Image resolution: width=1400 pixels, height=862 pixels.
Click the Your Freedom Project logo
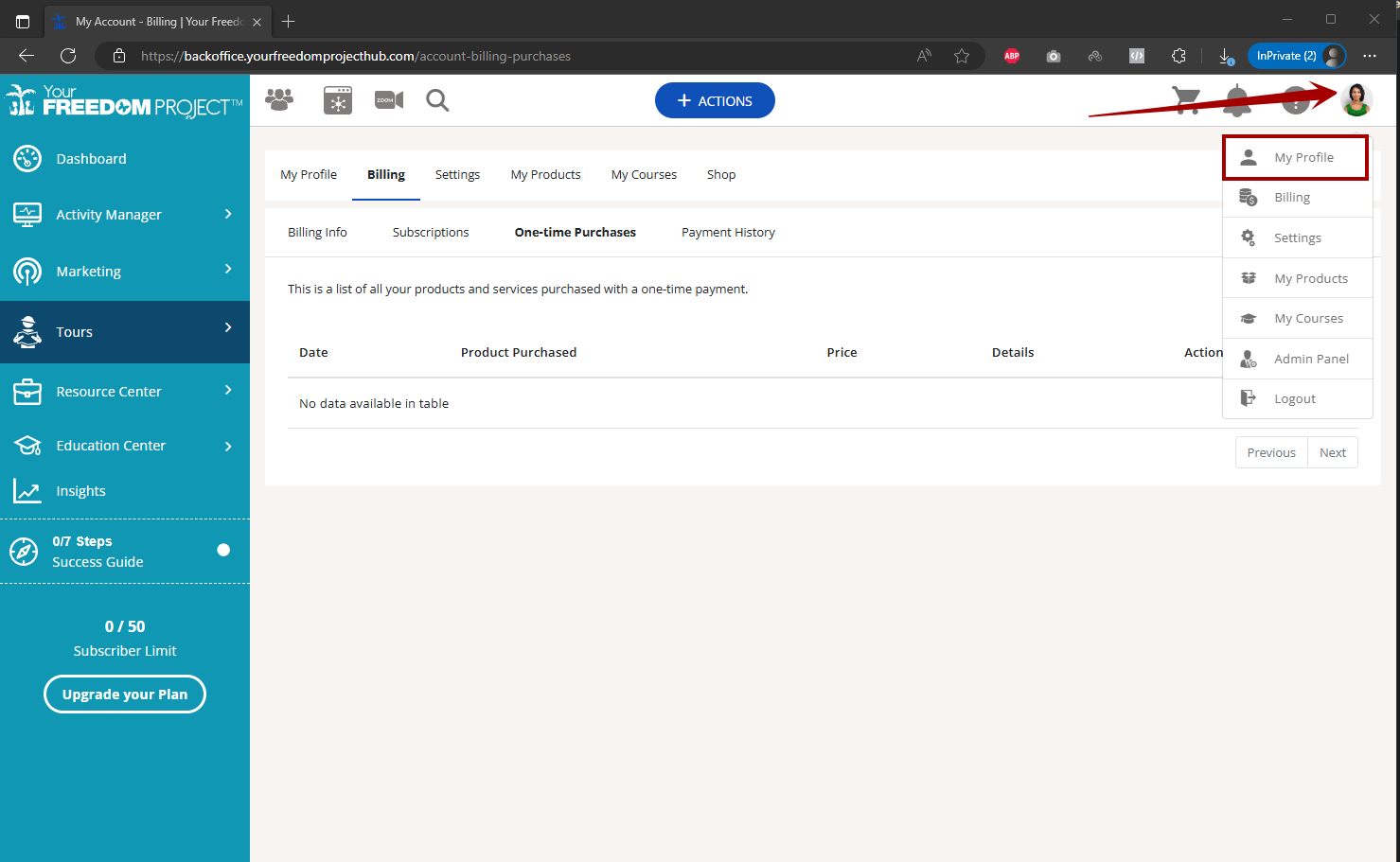click(x=124, y=101)
